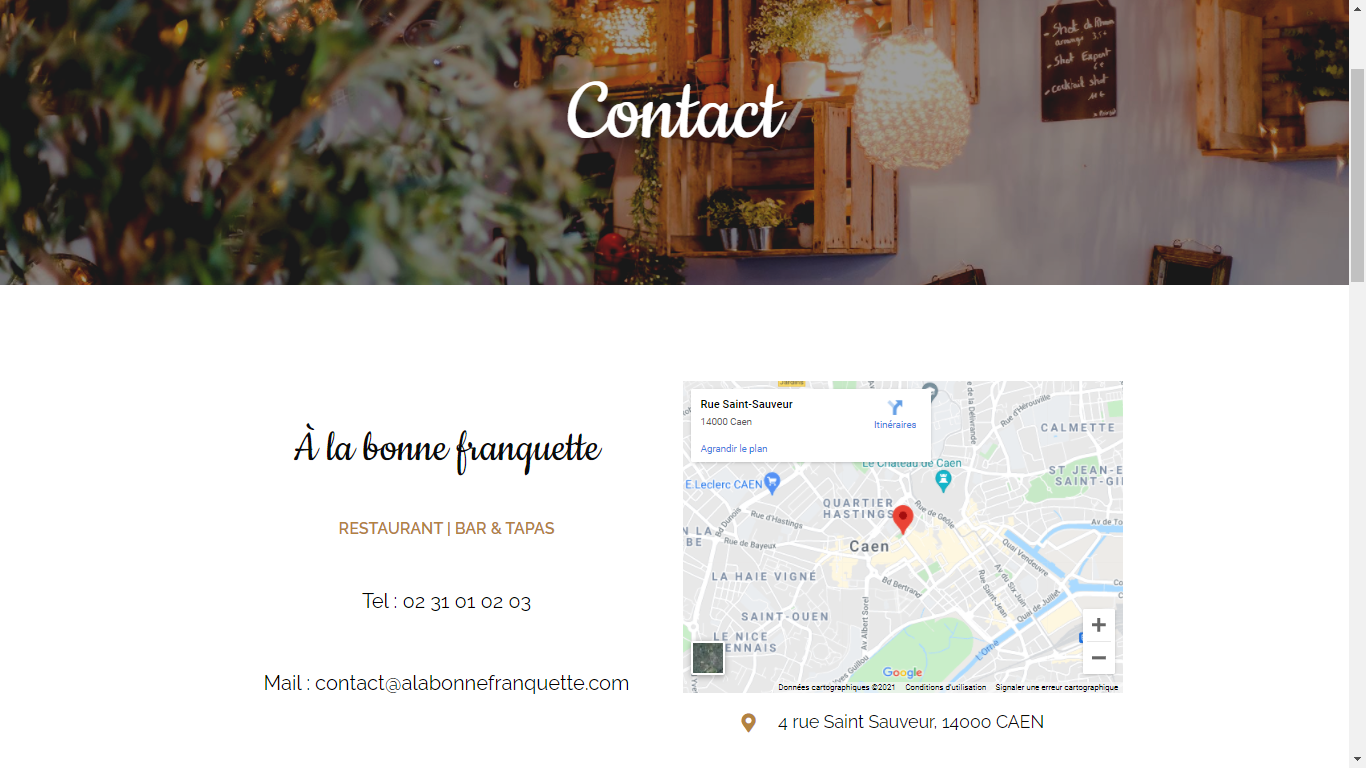Switch to satellite view via map thumbnail

tap(708, 658)
